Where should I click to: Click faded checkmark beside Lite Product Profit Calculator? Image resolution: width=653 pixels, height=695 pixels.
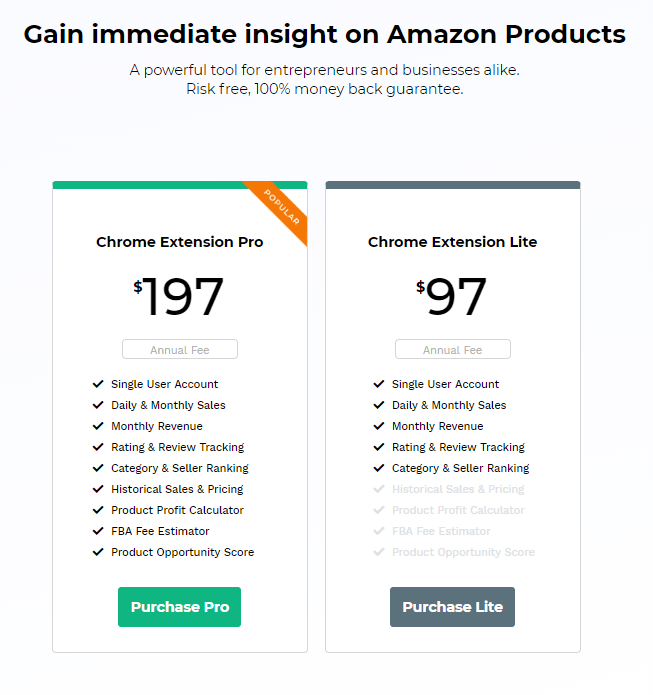click(x=379, y=510)
